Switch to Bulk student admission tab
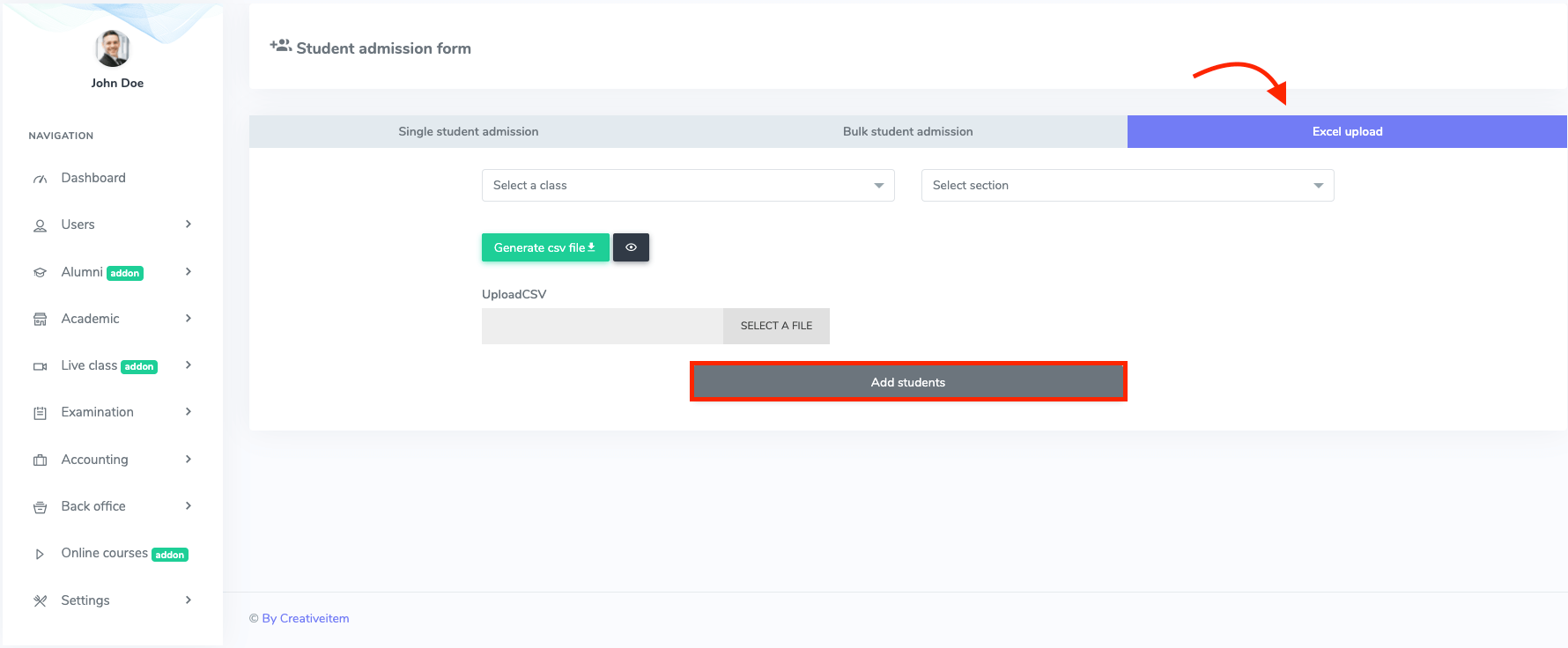The width and height of the screenshot is (1568, 648). coord(907,132)
